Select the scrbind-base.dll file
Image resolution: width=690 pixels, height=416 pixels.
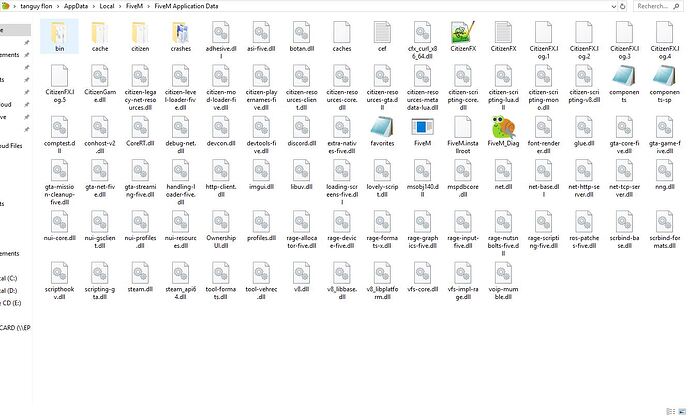tap(624, 229)
